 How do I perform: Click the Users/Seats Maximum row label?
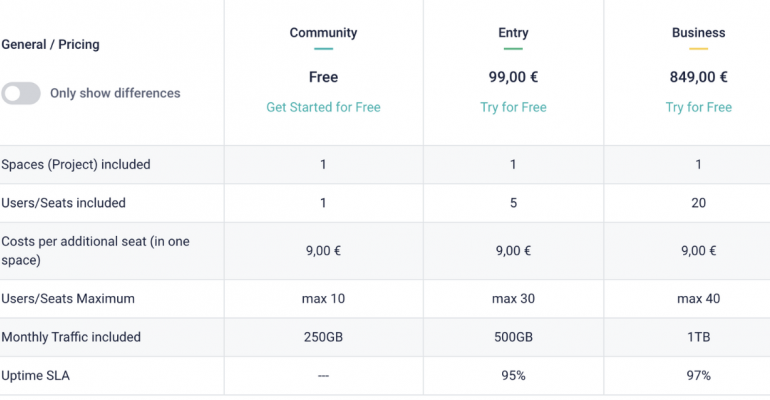[68, 298]
